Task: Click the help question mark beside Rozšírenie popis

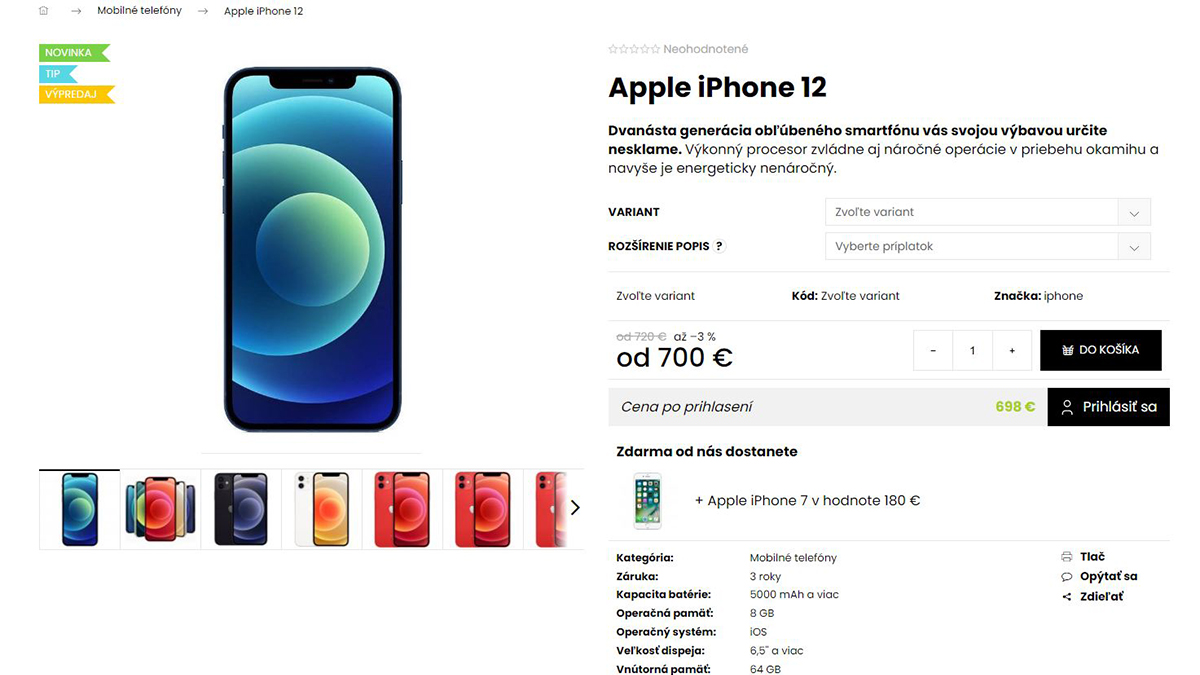Action: (719, 246)
